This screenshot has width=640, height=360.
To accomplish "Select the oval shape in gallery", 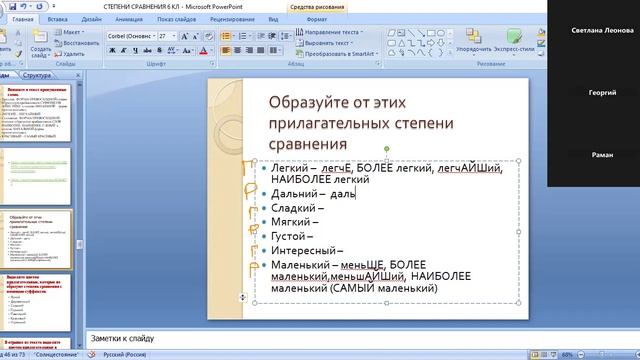I will (441, 33).
